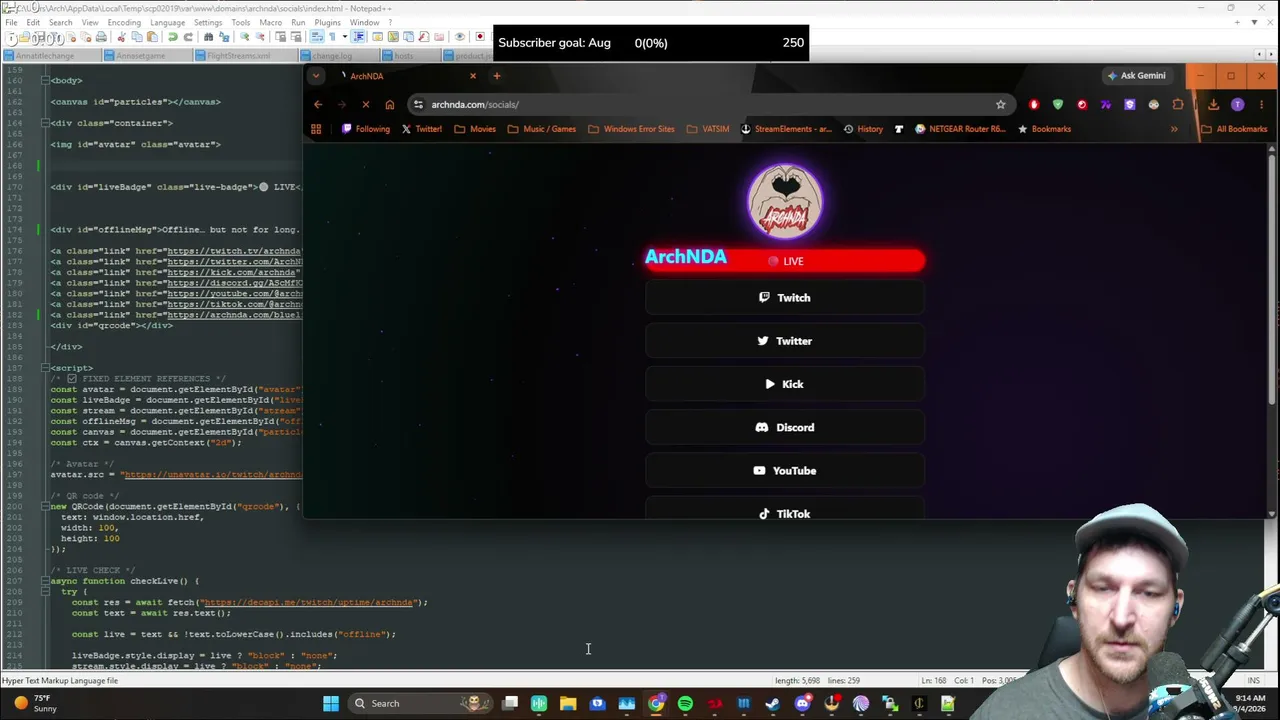1280x720 pixels.
Task: Open the TikTok social link
Action: tap(785, 510)
